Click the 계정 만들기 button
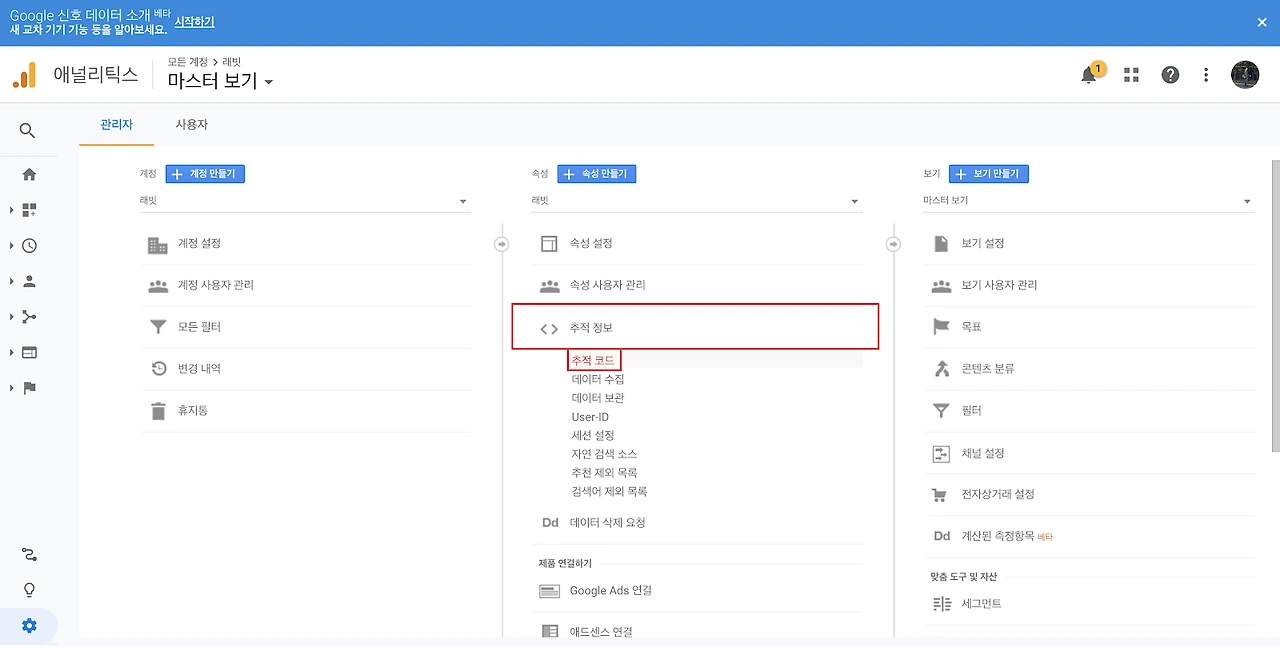The image size is (1280, 647). click(205, 174)
